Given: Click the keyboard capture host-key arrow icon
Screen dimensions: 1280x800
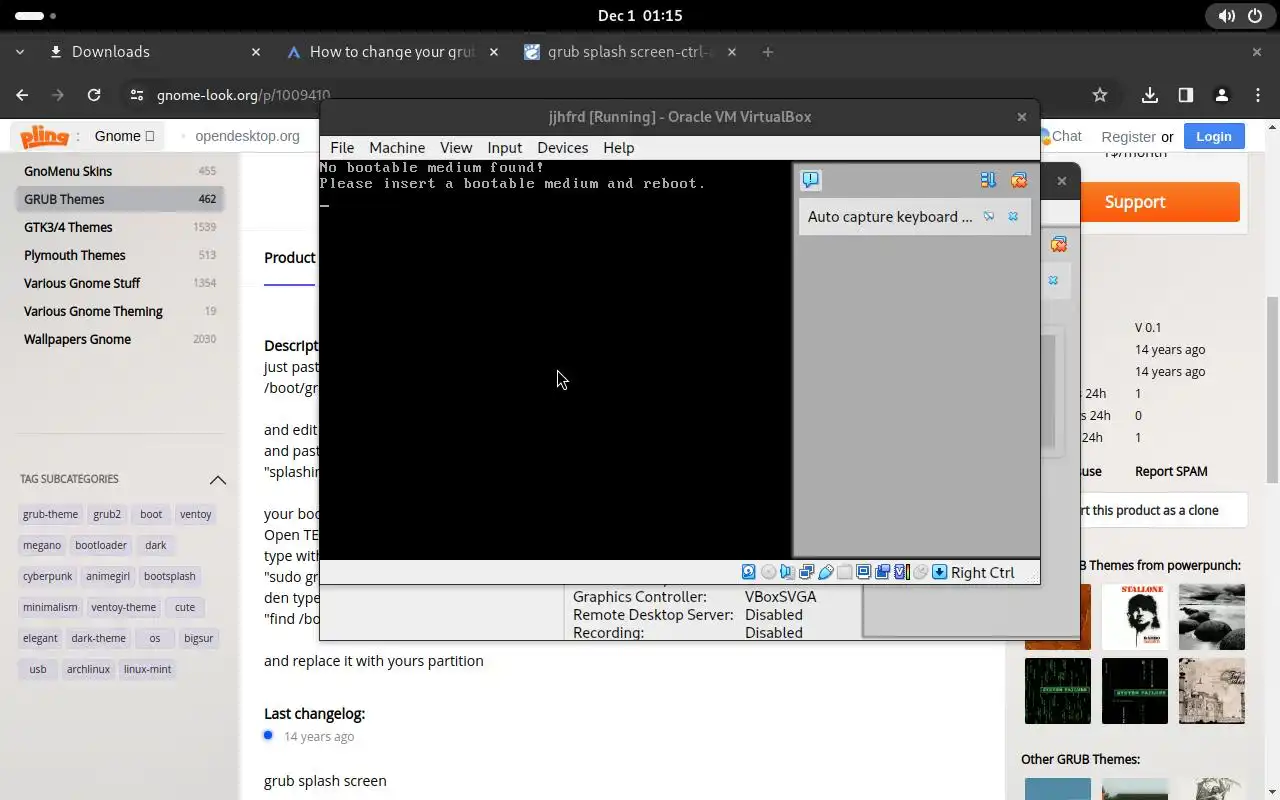Looking at the screenshot, I should pos(939,572).
